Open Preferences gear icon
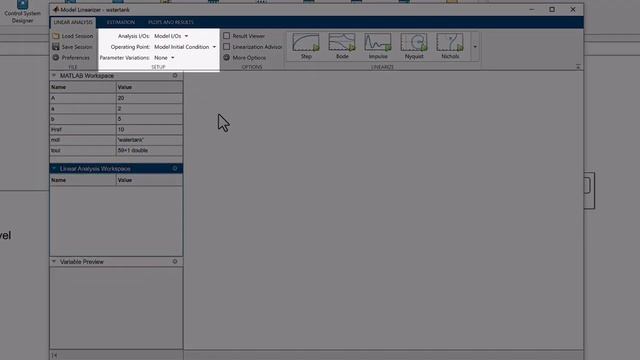The width and height of the screenshot is (640, 360). click(56, 58)
